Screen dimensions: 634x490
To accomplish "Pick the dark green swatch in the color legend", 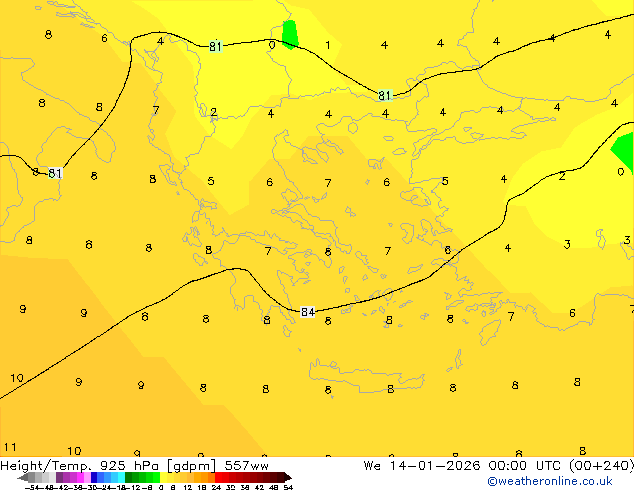I will [129, 477].
